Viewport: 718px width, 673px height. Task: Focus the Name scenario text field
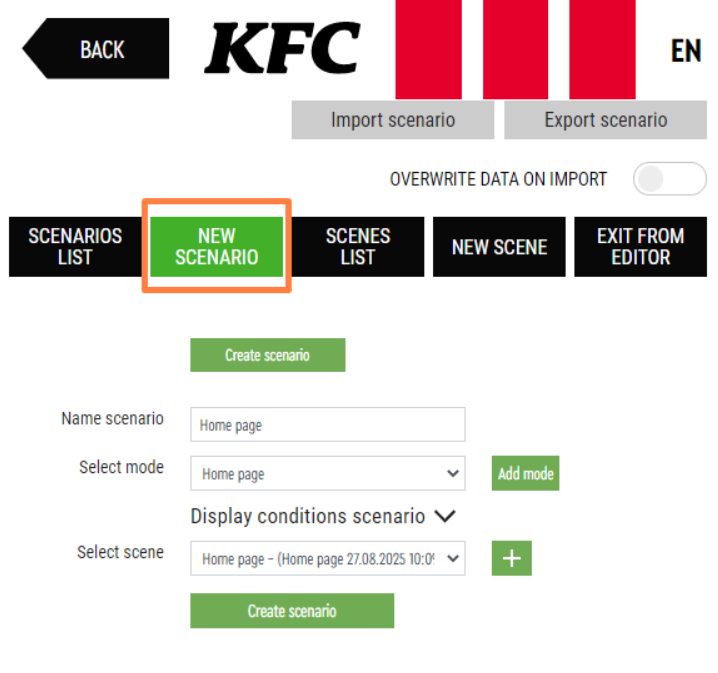coord(327,425)
